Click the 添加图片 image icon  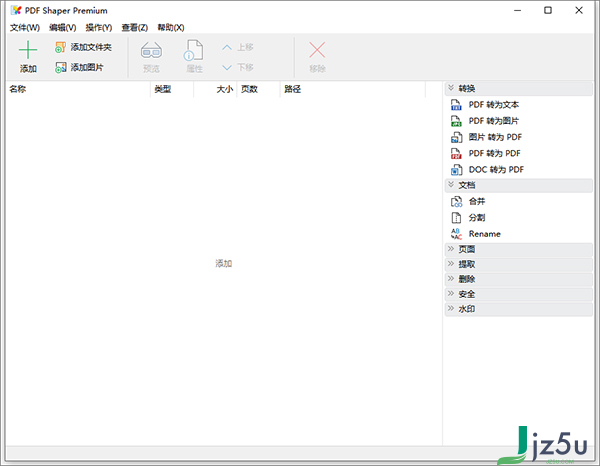coord(60,67)
